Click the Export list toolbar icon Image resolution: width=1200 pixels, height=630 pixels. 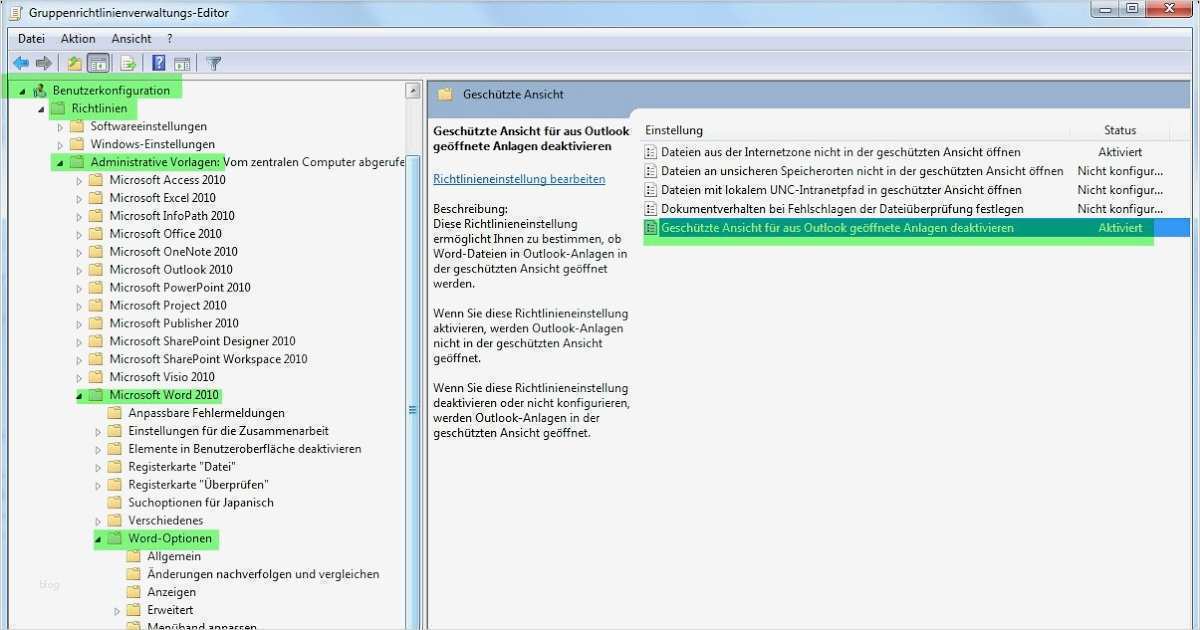point(128,63)
